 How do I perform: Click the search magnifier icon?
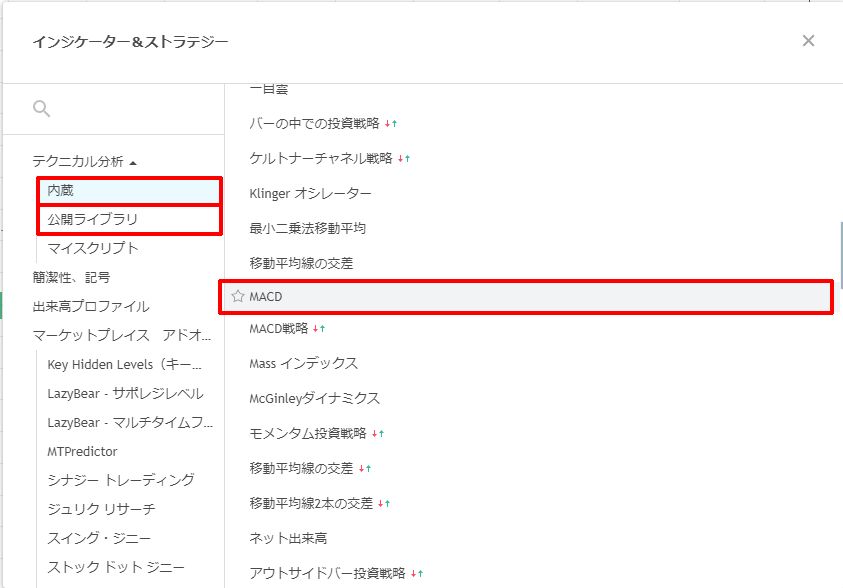(x=41, y=109)
